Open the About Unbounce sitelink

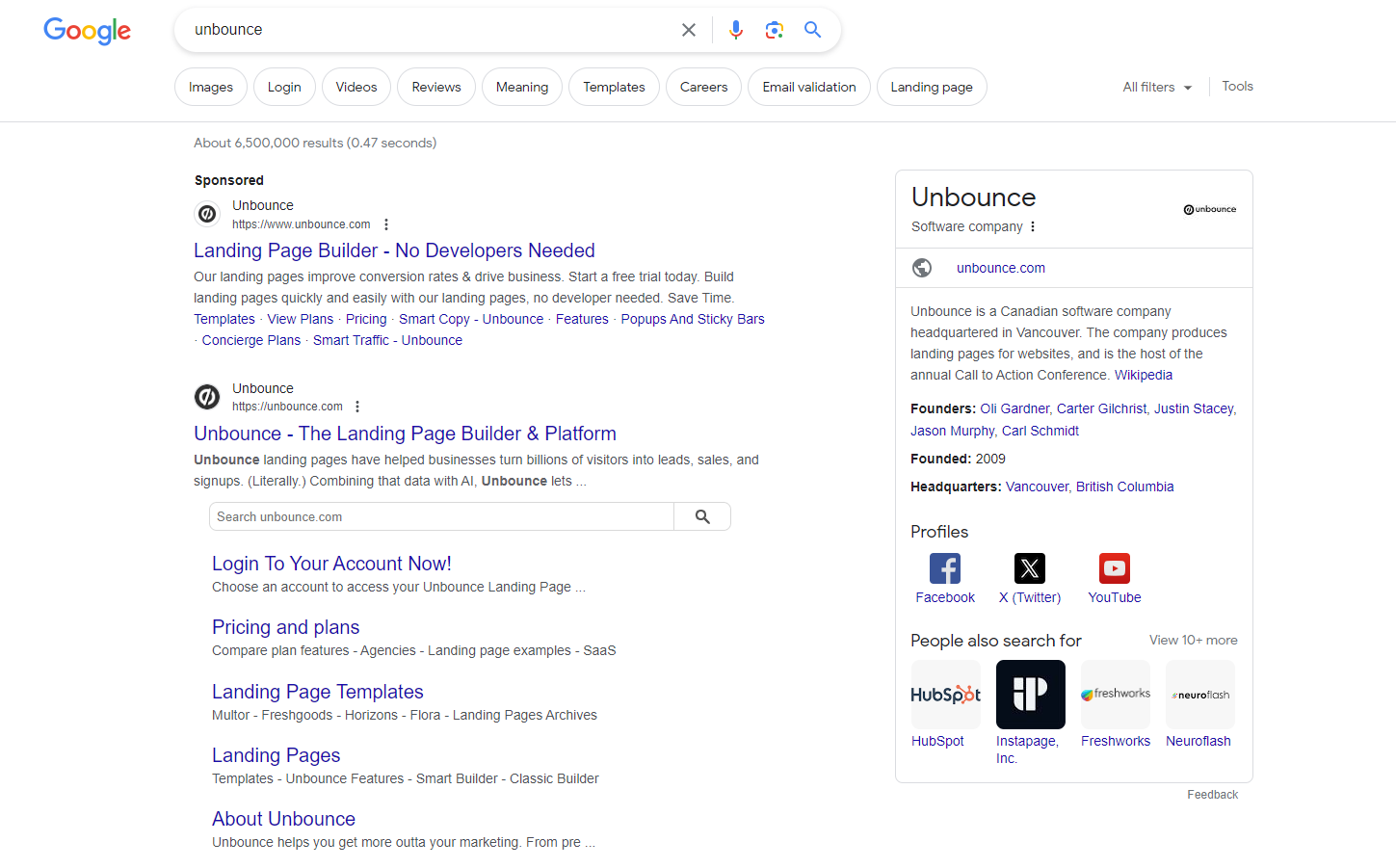tap(283, 819)
